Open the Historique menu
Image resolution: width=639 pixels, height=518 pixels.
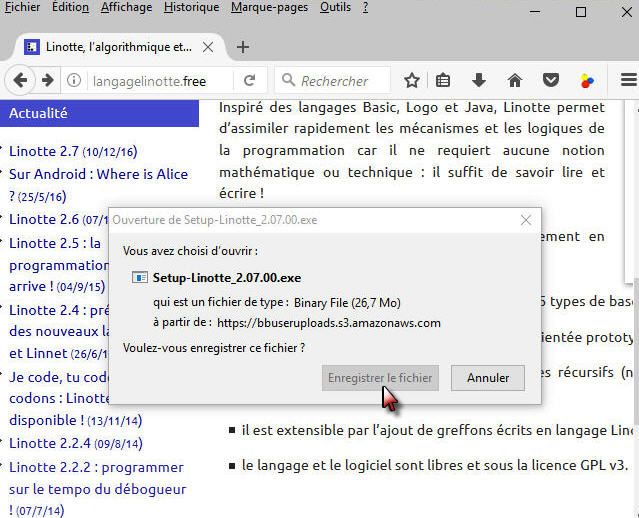(x=192, y=7)
